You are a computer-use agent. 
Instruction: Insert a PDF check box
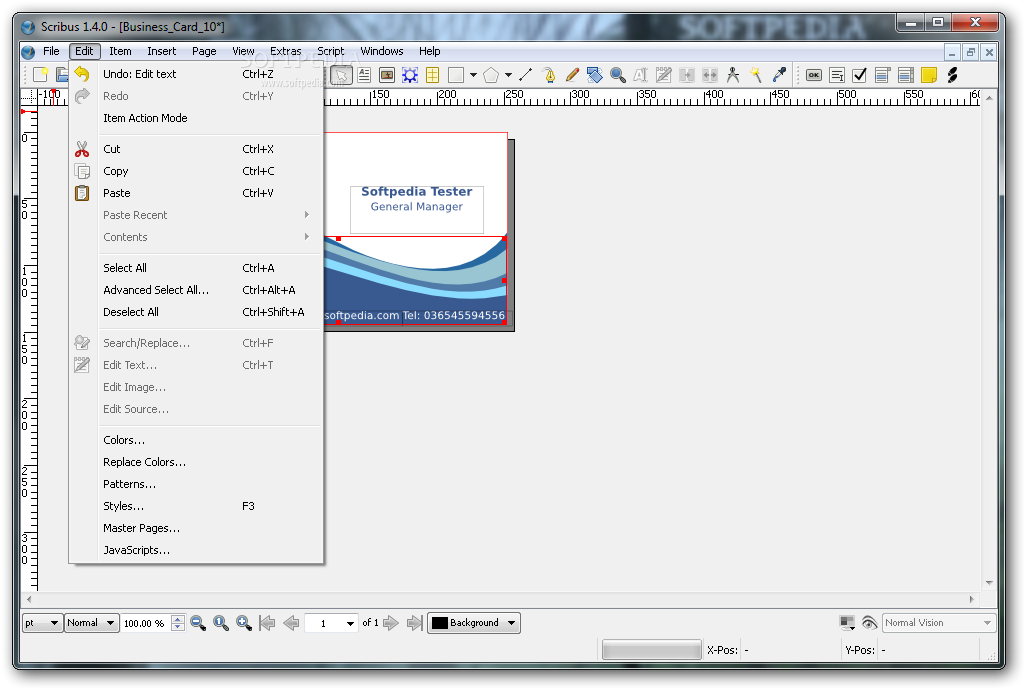click(x=860, y=75)
